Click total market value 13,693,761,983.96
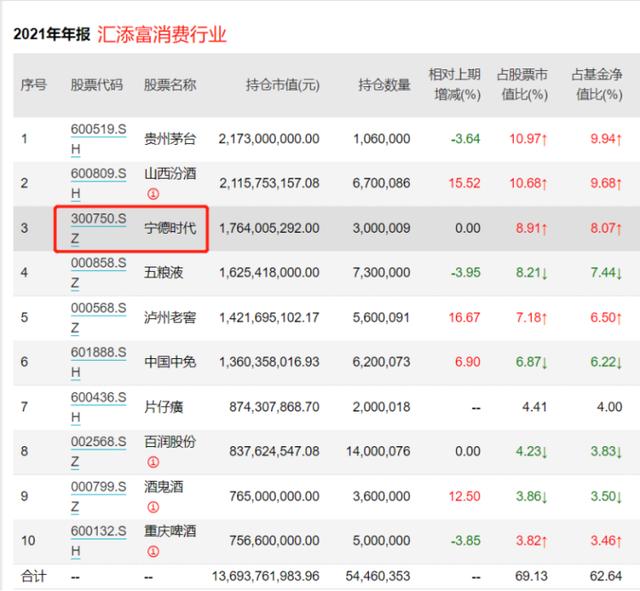 (x=266, y=576)
